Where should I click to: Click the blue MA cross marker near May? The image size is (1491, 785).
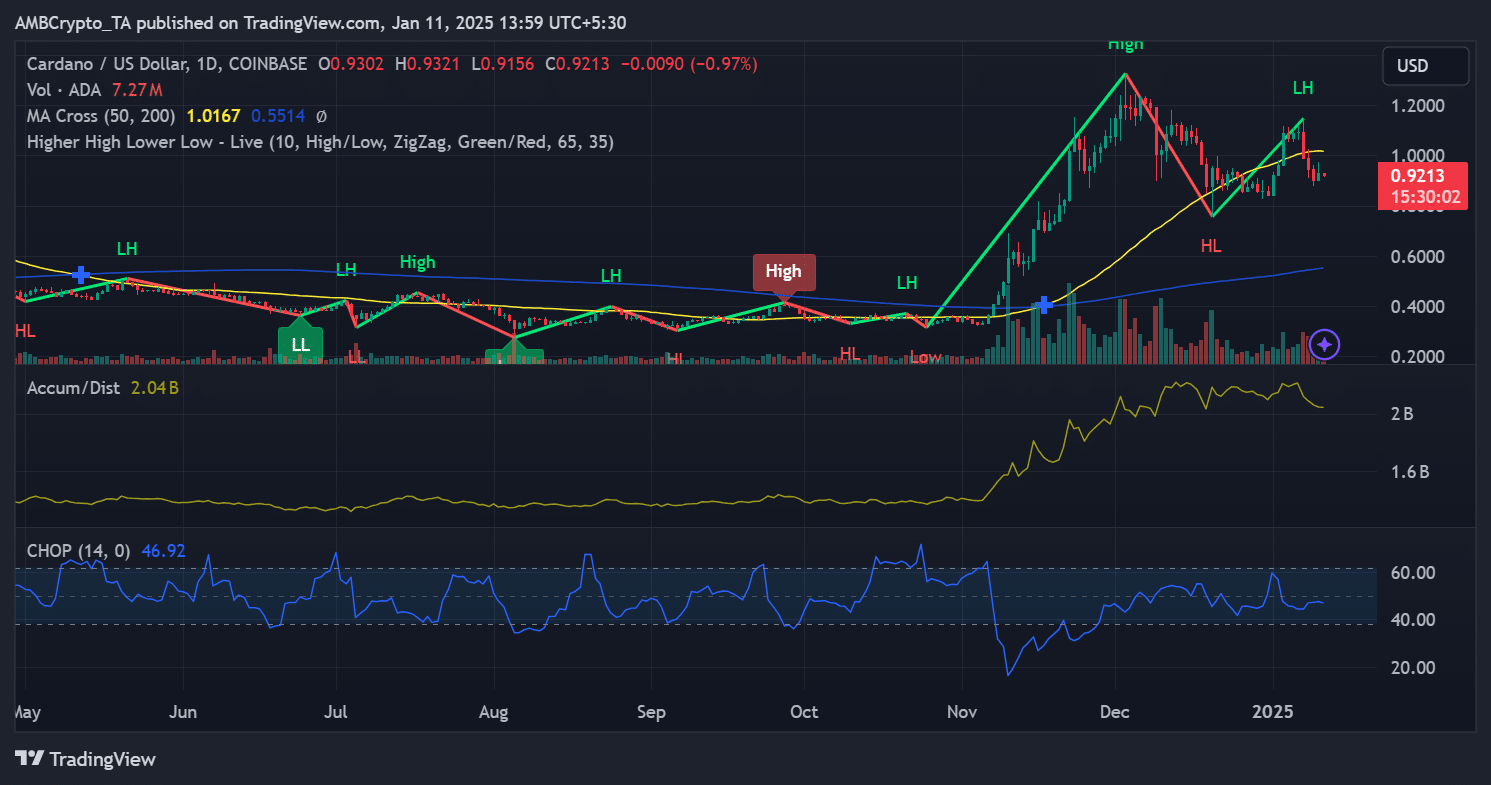point(81,274)
